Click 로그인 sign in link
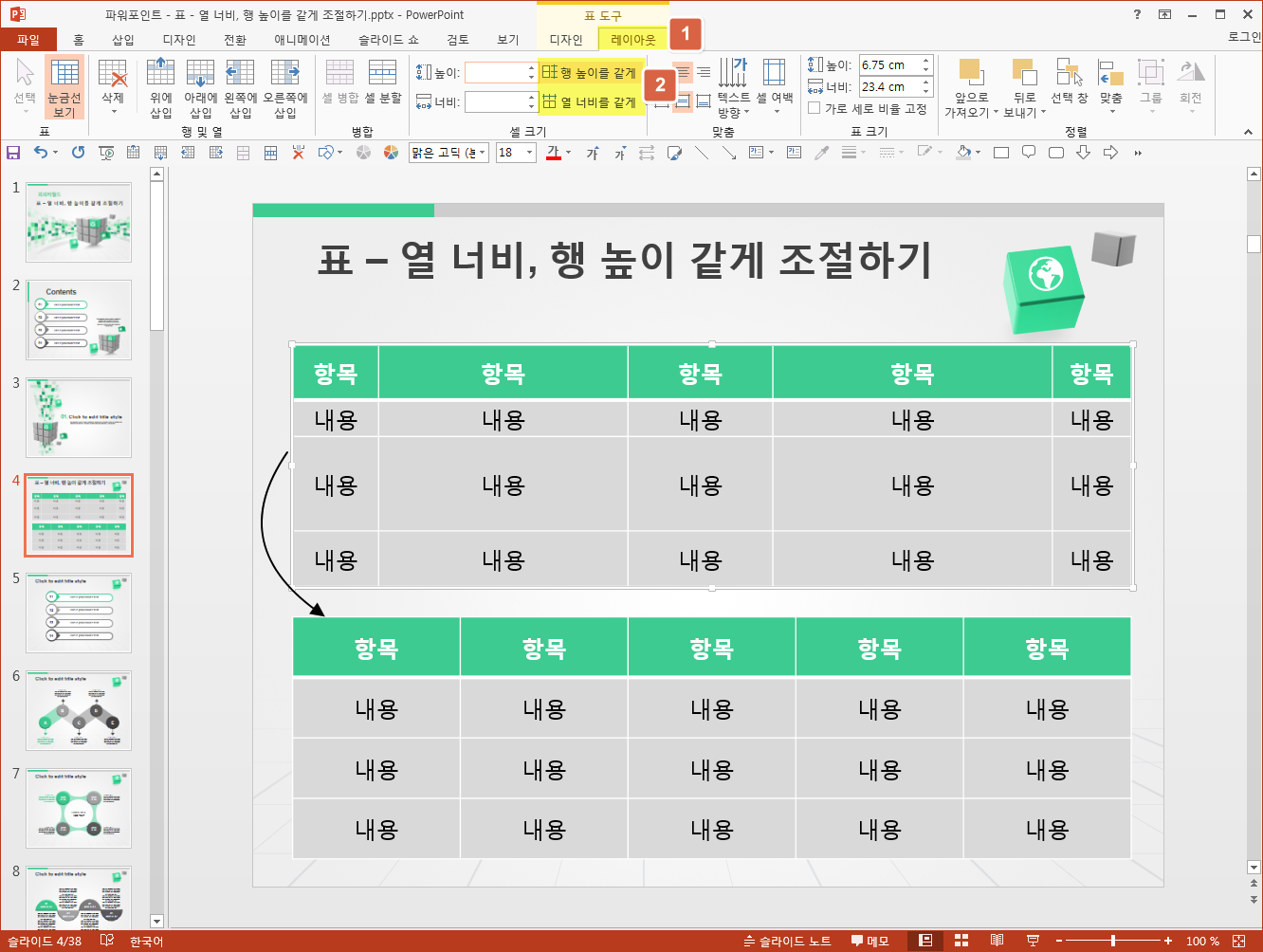The height and width of the screenshot is (952, 1263). [1244, 37]
